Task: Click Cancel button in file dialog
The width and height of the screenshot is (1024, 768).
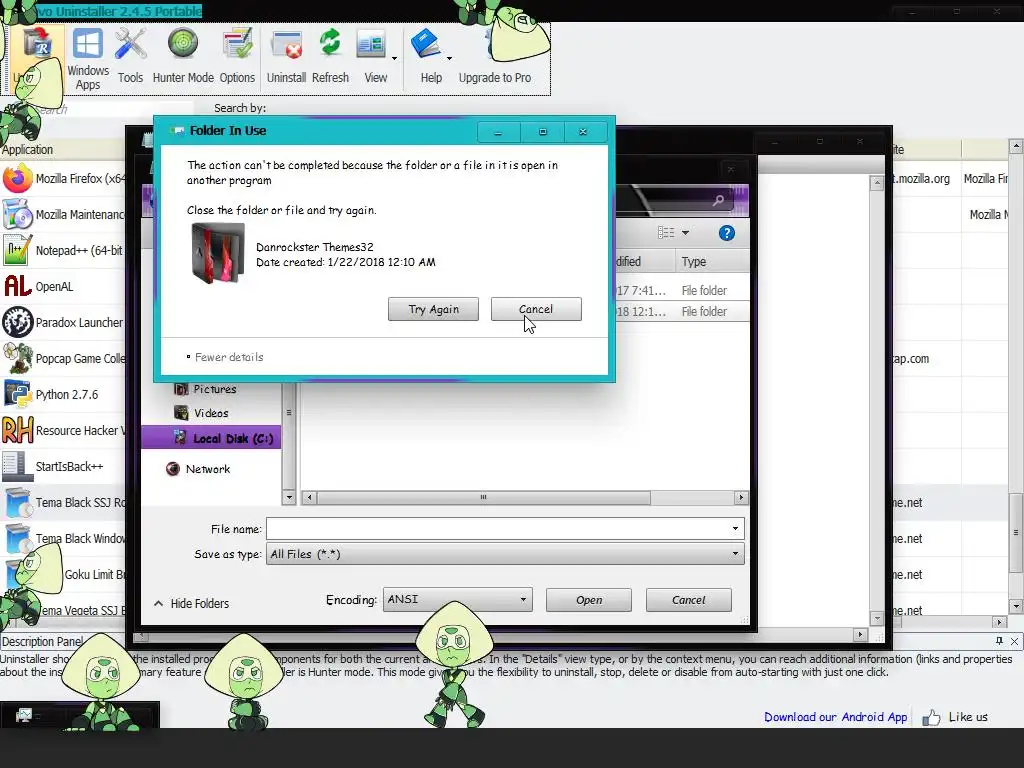Action: [x=688, y=600]
